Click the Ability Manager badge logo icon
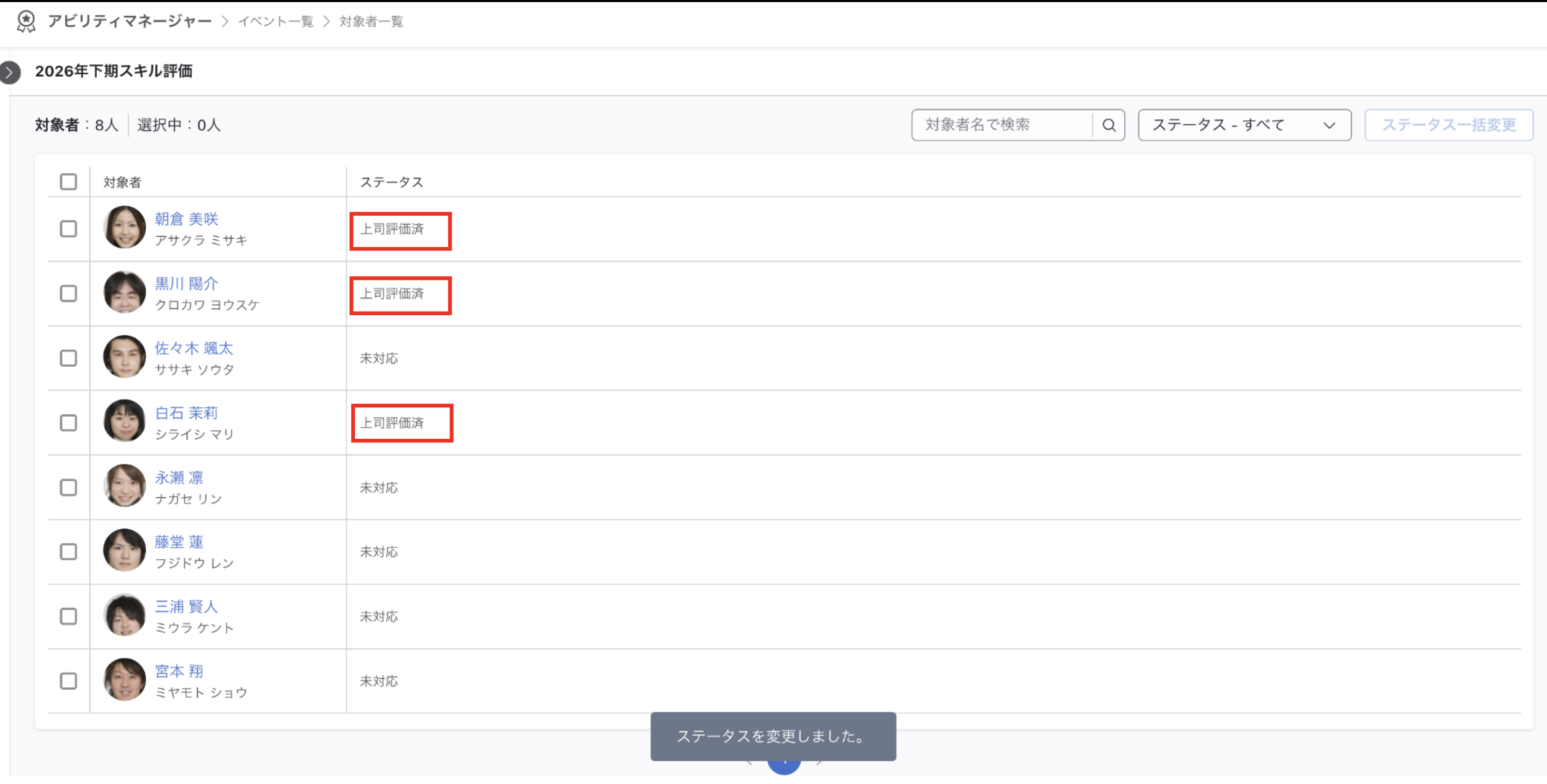1547x784 pixels. click(26, 22)
